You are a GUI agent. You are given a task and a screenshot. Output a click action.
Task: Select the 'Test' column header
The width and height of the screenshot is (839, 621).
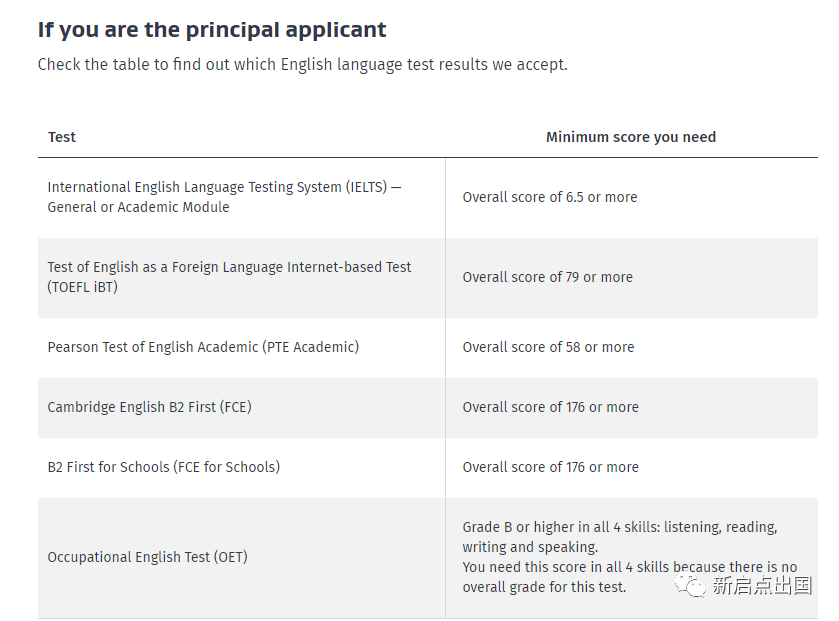pos(62,137)
